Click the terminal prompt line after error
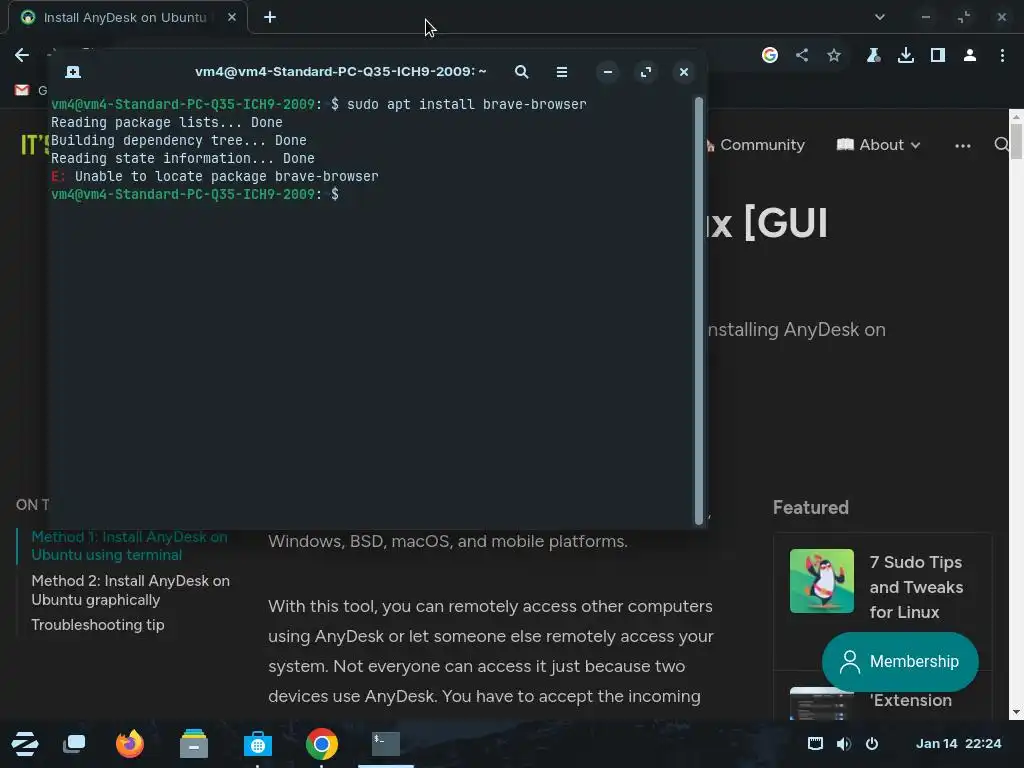 (195, 194)
